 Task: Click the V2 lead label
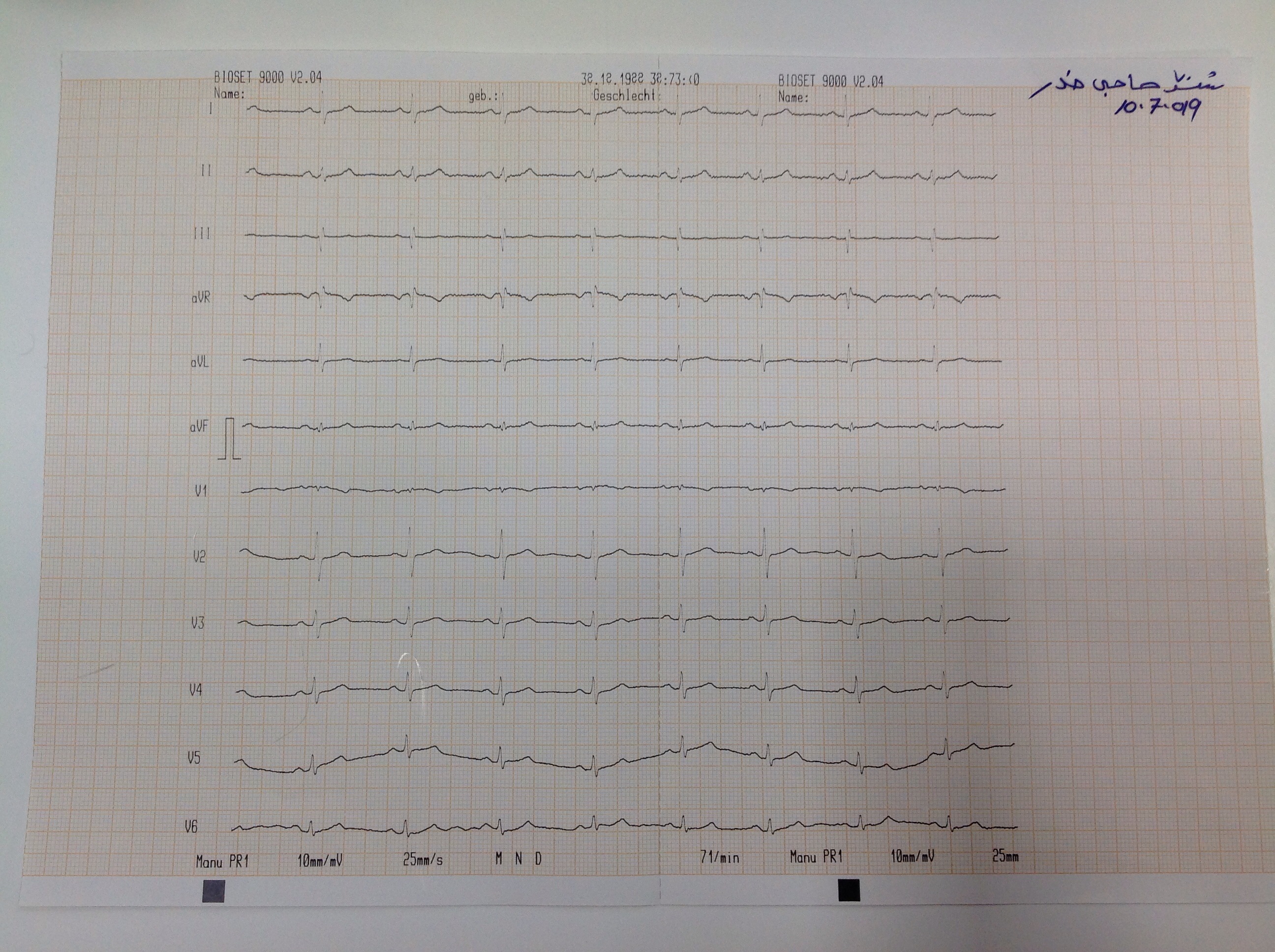(199, 557)
